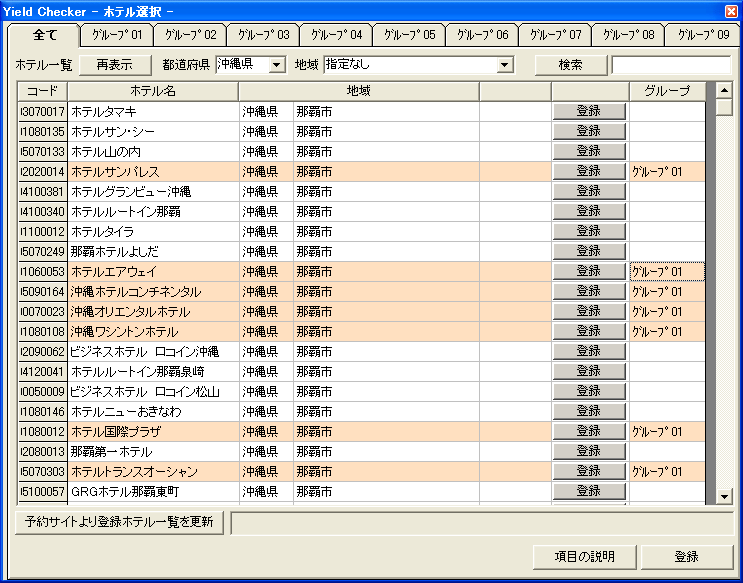Click the 予約サイトより登録ホテル一覧を更新 button
Screen dimensions: 743x583
[120, 523]
